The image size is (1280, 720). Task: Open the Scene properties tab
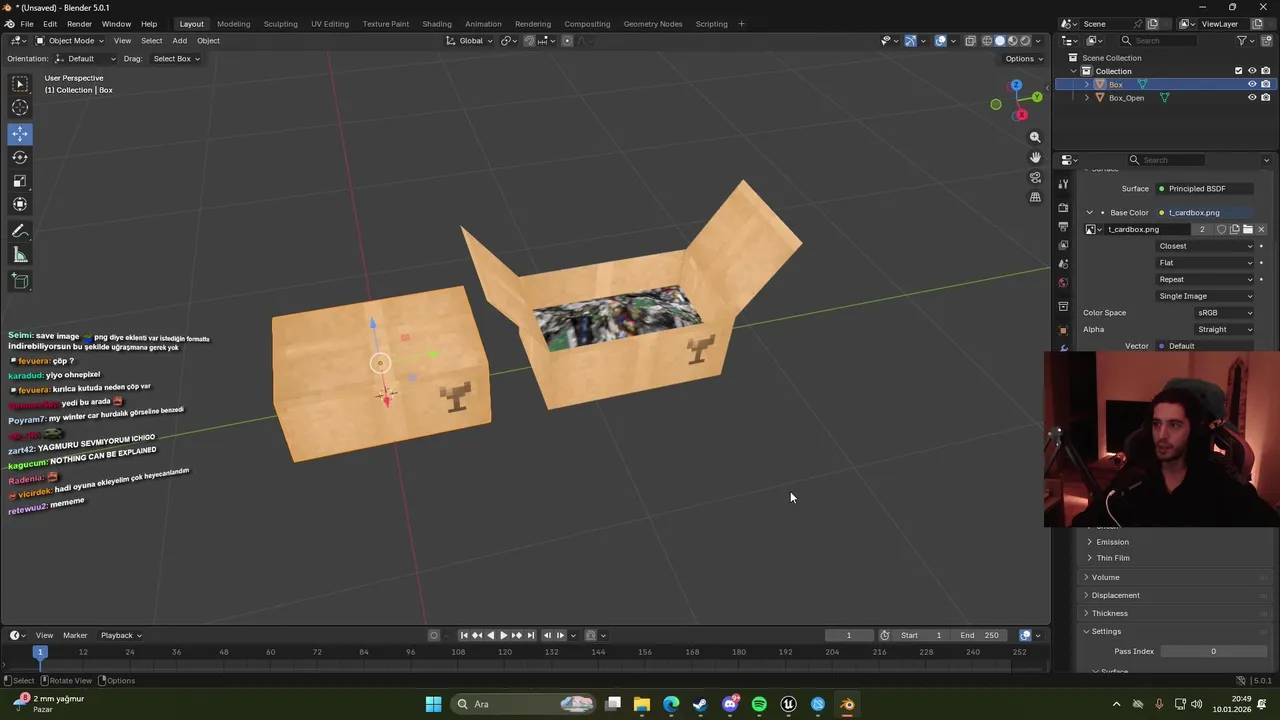point(1063,264)
